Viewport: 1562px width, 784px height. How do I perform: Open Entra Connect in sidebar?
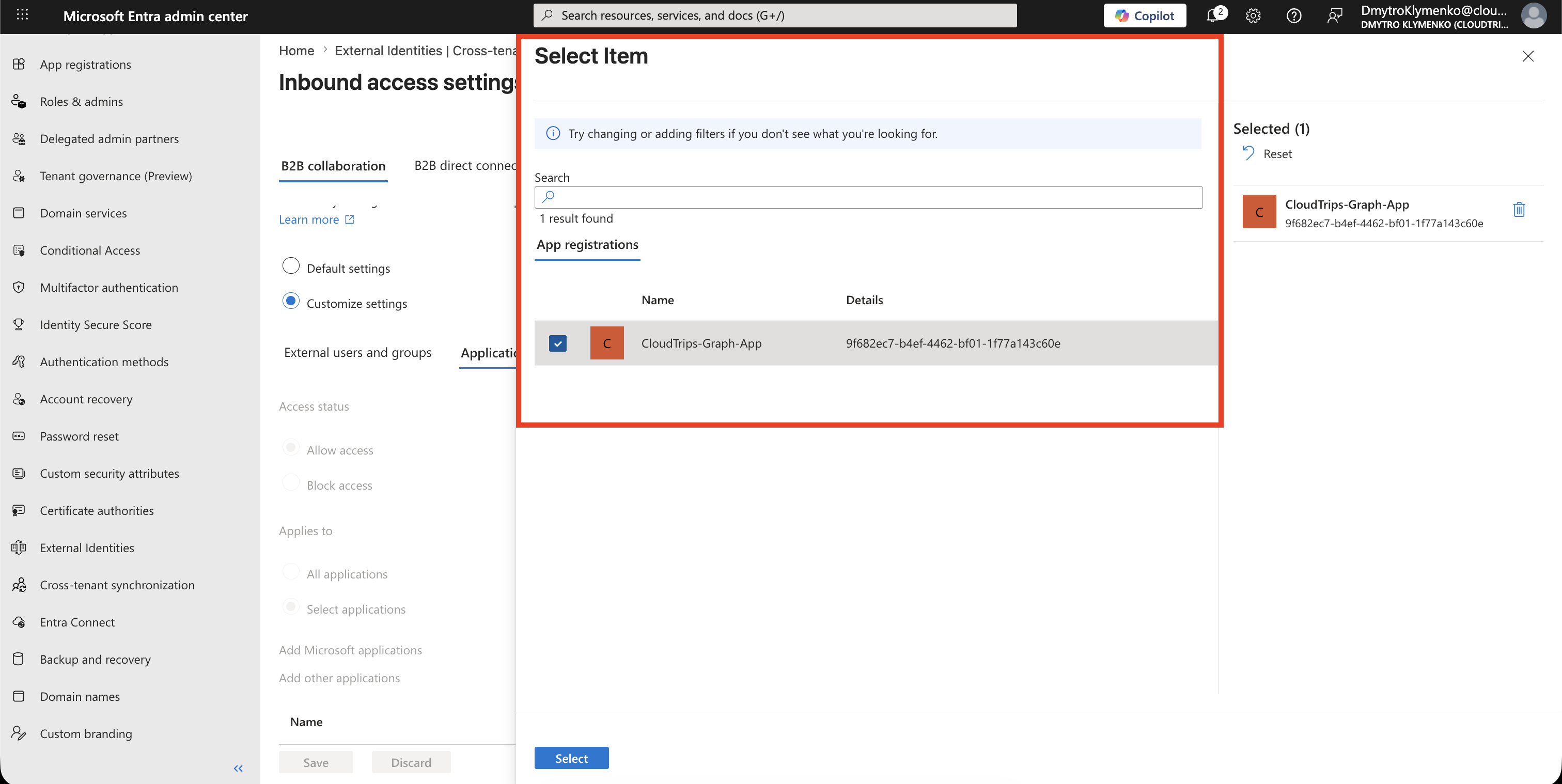pyautogui.click(x=77, y=622)
